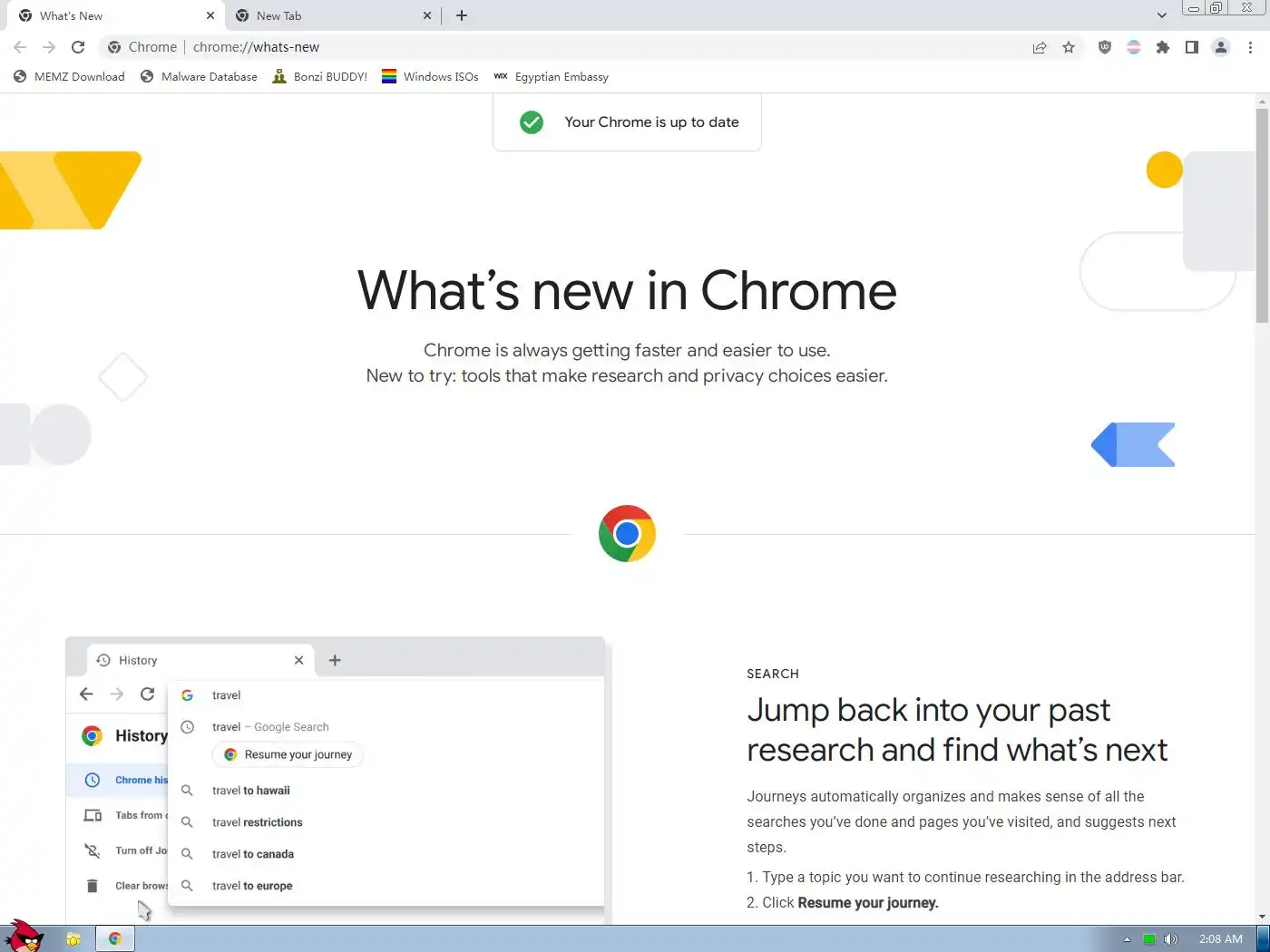Click the Chrome logo in page center
Viewport: 1270px width, 952px height.
pyautogui.click(x=627, y=534)
